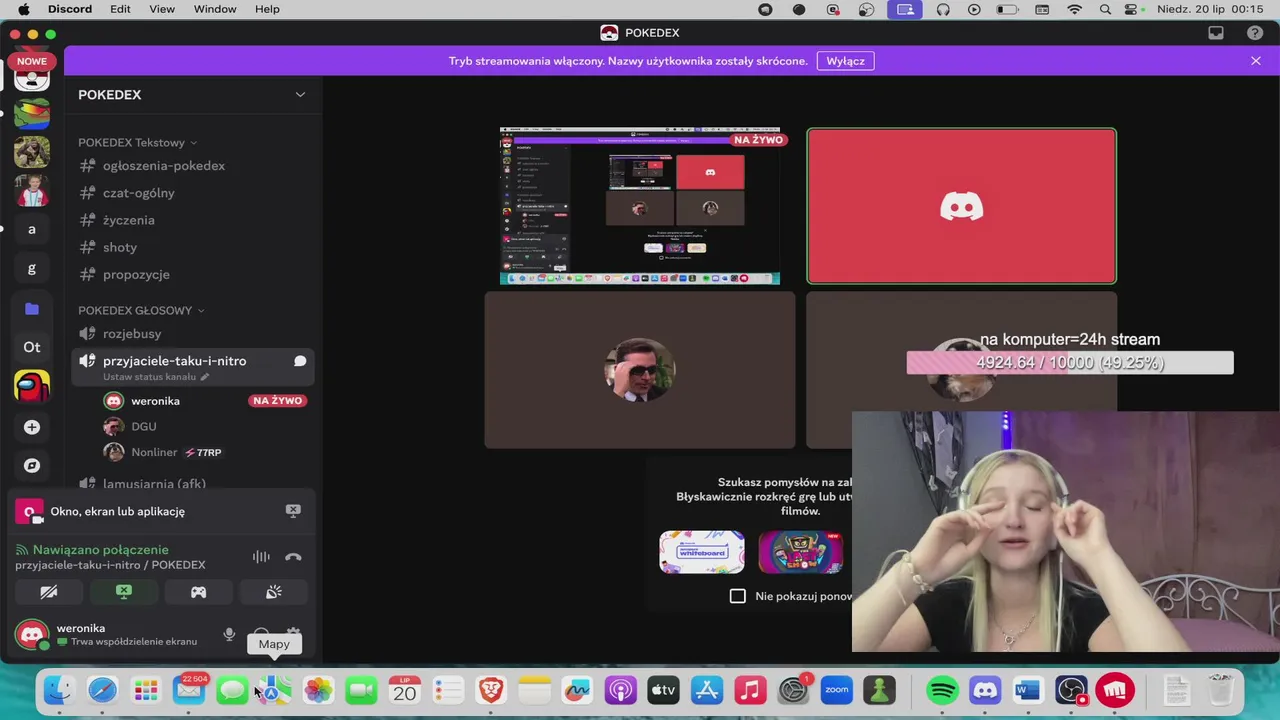Collapse the POKEDEX Tekstowy category
The height and width of the screenshot is (720, 1280).
(138, 142)
